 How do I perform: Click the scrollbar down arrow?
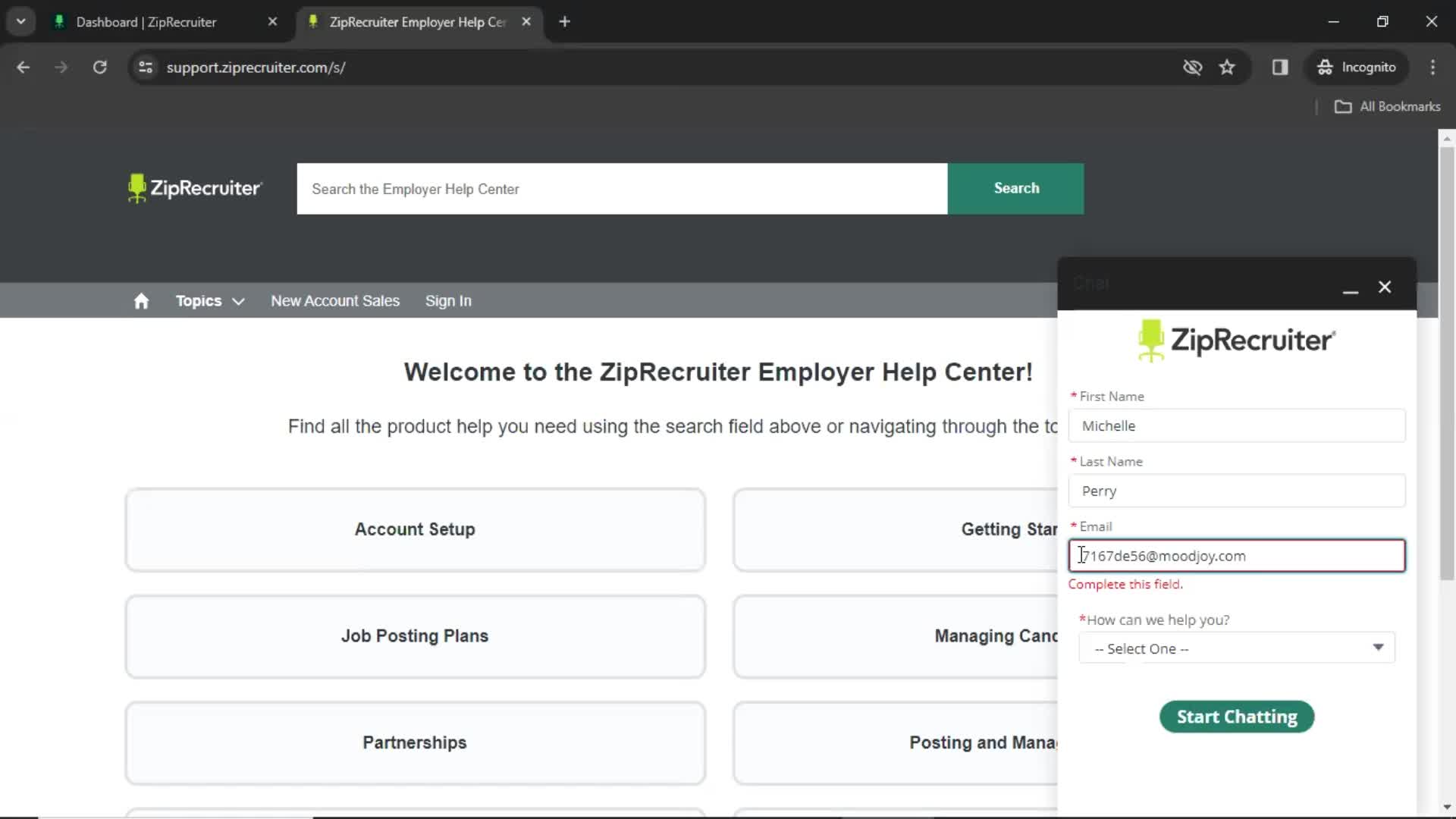[1446, 807]
